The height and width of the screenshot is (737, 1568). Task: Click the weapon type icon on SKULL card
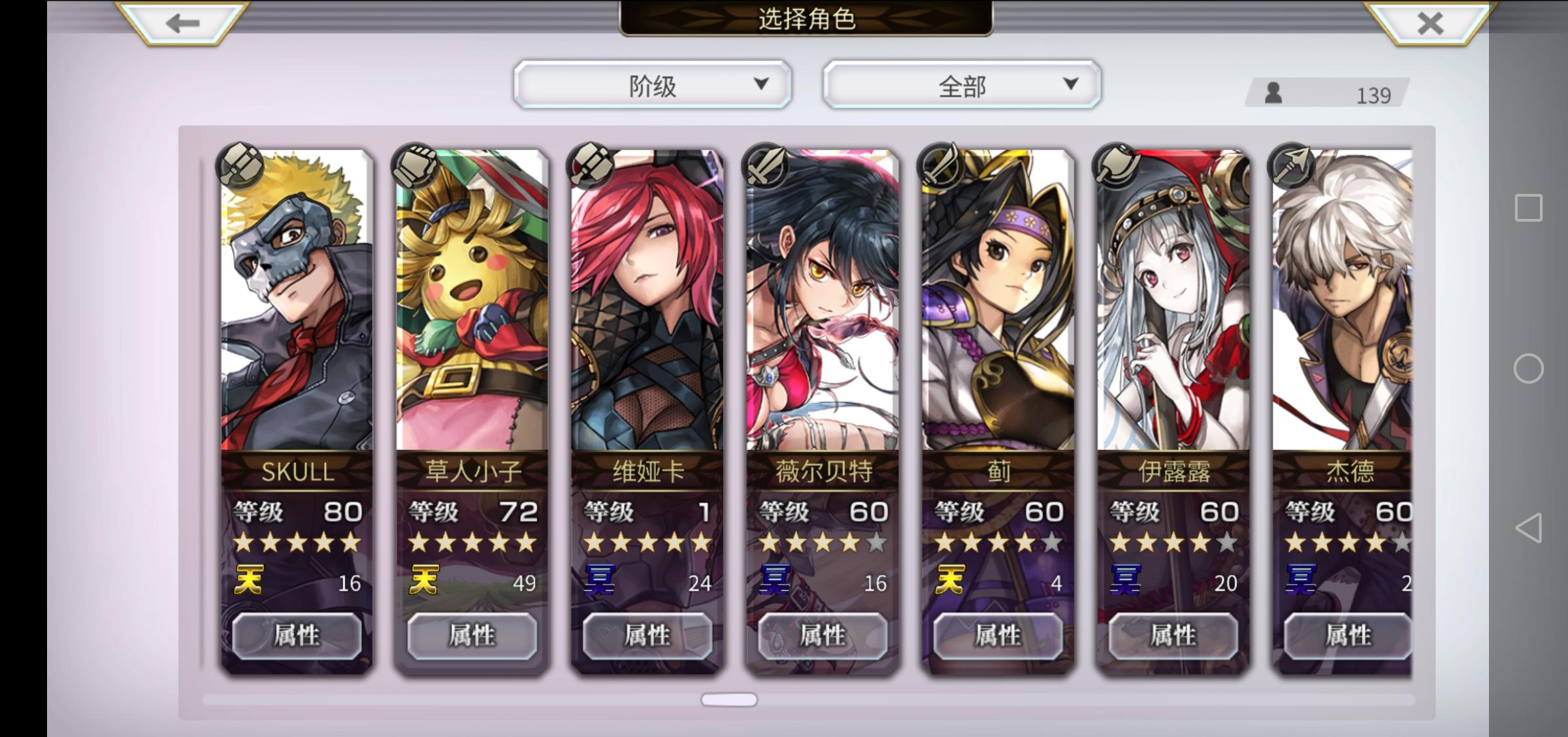point(240,166)
